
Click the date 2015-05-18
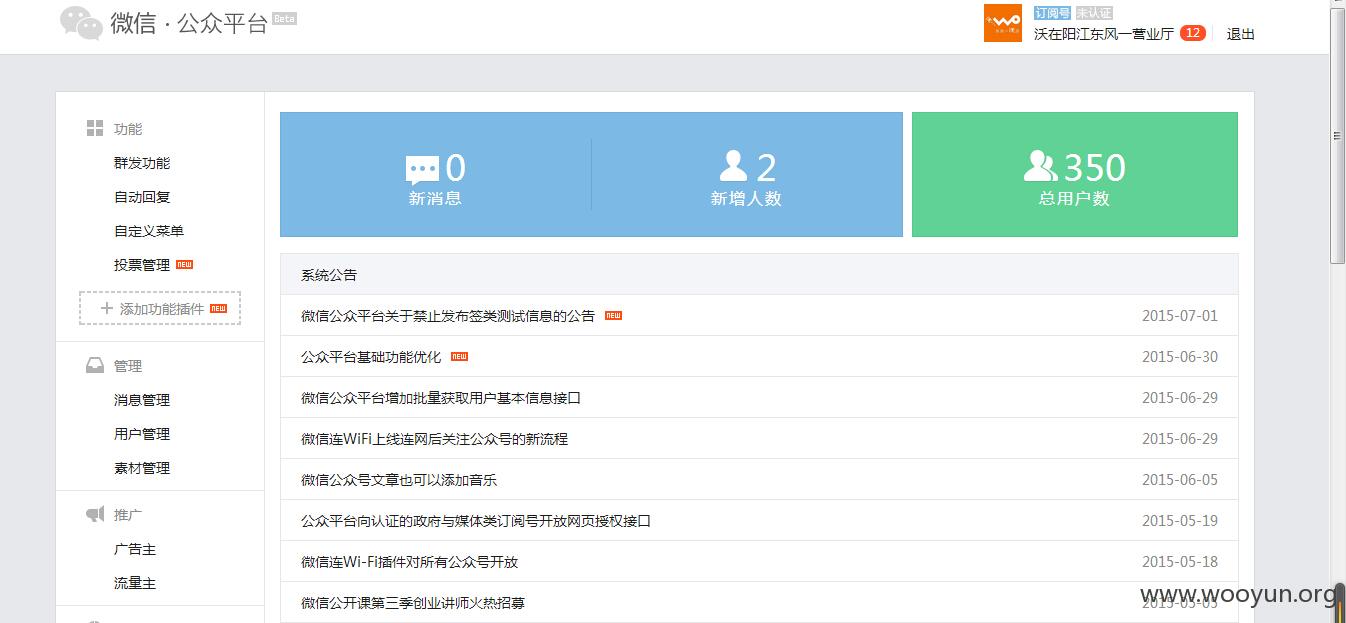pos(1180,562)
